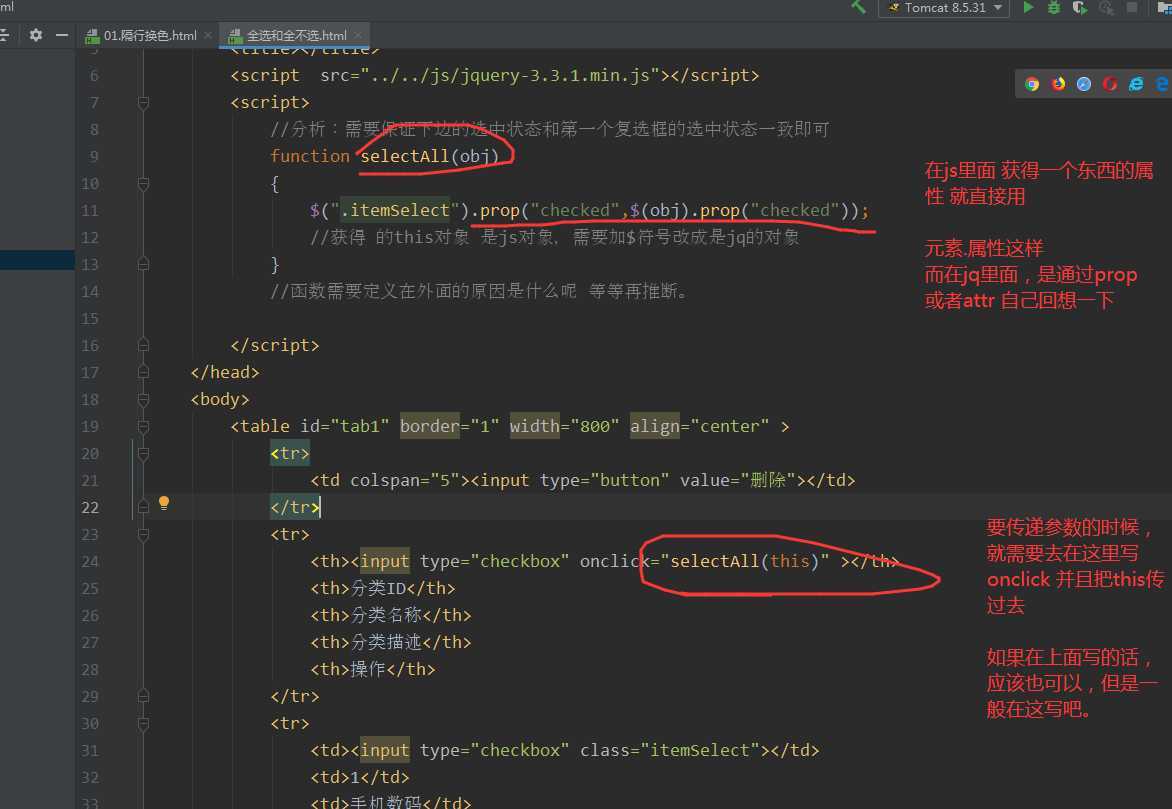Screen dimensions: 1172x809
Task: Click the comment on line 12 about this对象
Action: tap(555, 237)
